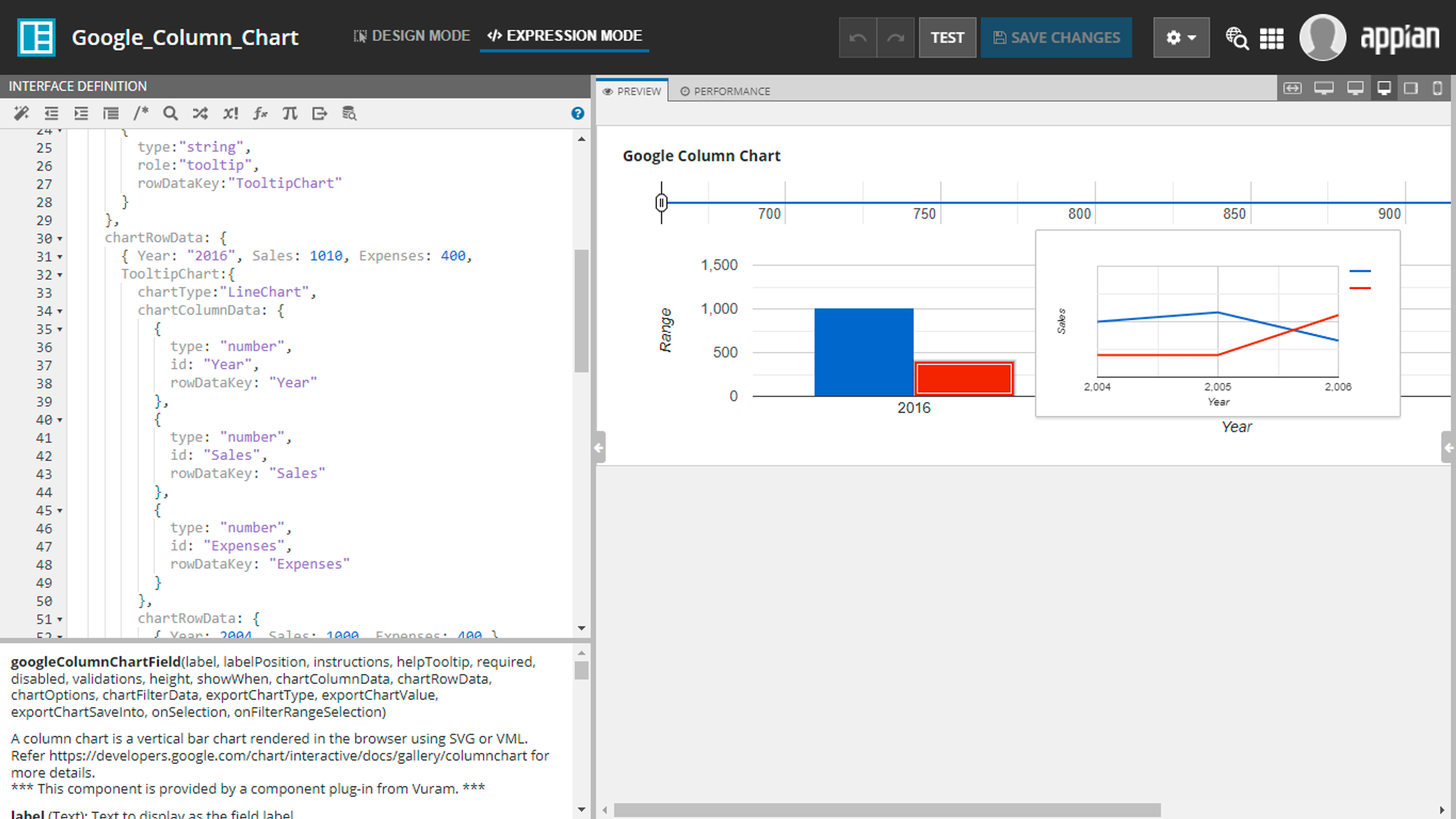Select the highlighted narrow desktop preview
This screenshot has height=819, width=1456.
1384,88
